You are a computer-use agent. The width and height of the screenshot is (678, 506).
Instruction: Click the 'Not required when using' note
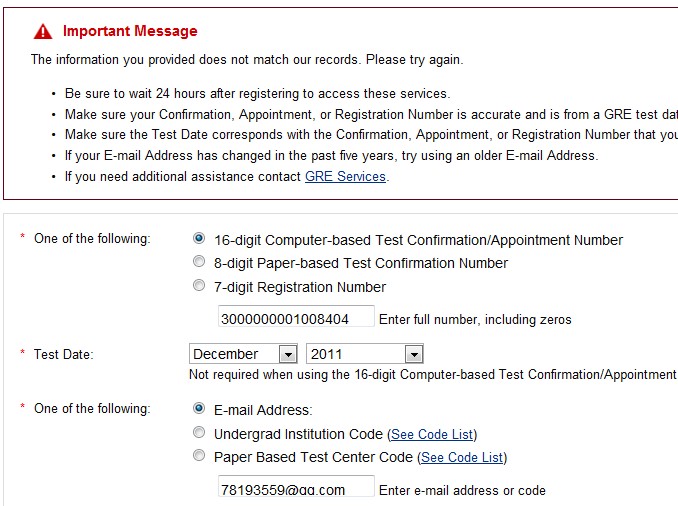[x=432, y=375]
